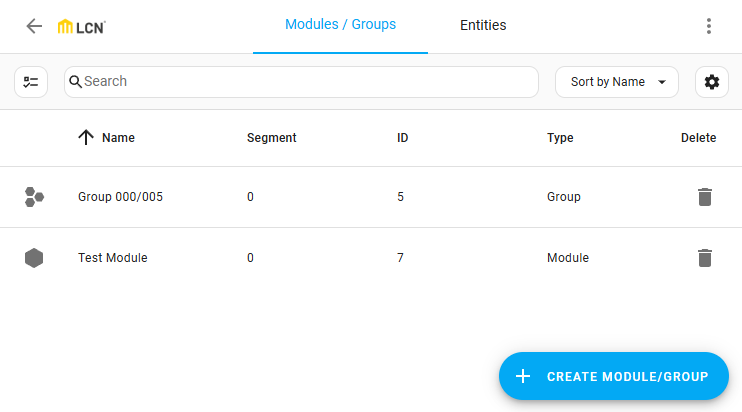Click the back arrow icon
Viewport: 742px width, 412px height.
coord(34,26)
